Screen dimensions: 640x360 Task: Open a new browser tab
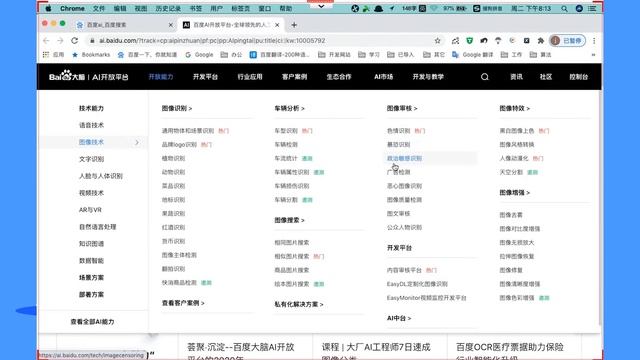coord(294,25)
